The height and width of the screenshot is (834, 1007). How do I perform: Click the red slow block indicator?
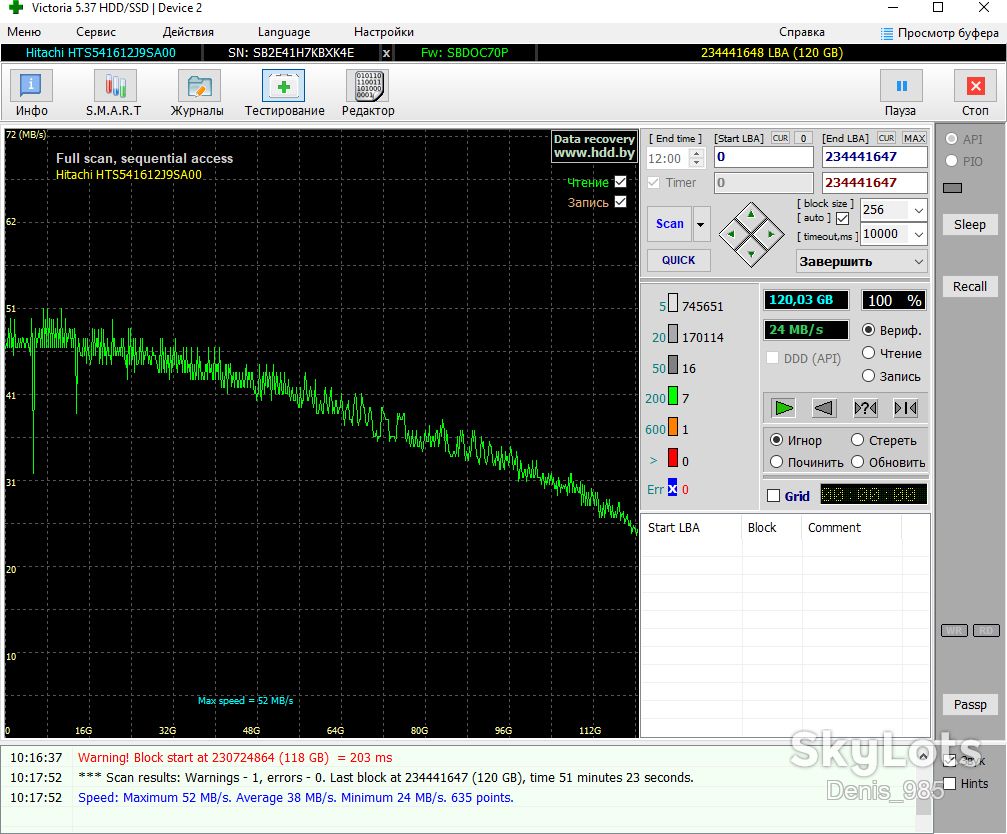[x=672, y=458]
